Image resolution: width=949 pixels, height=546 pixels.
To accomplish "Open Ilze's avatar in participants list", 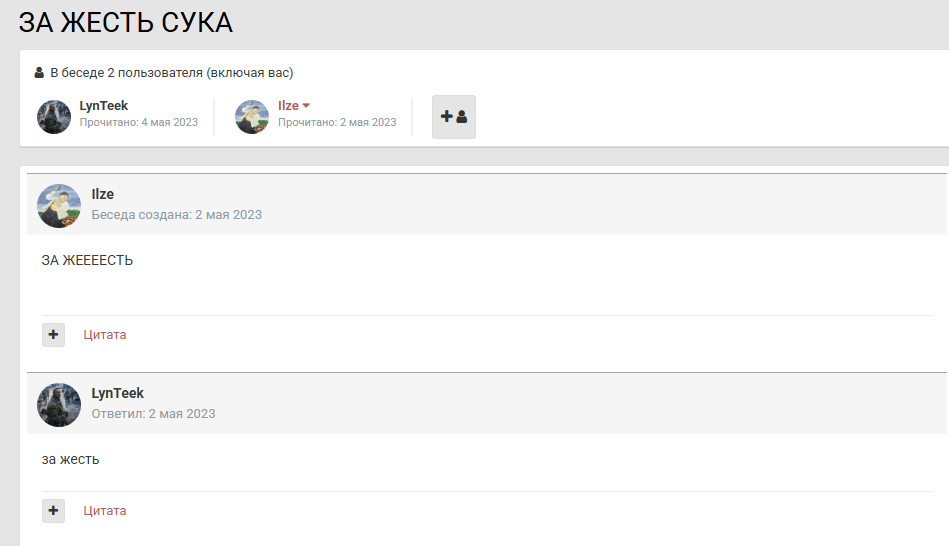I will pos(252,117).
